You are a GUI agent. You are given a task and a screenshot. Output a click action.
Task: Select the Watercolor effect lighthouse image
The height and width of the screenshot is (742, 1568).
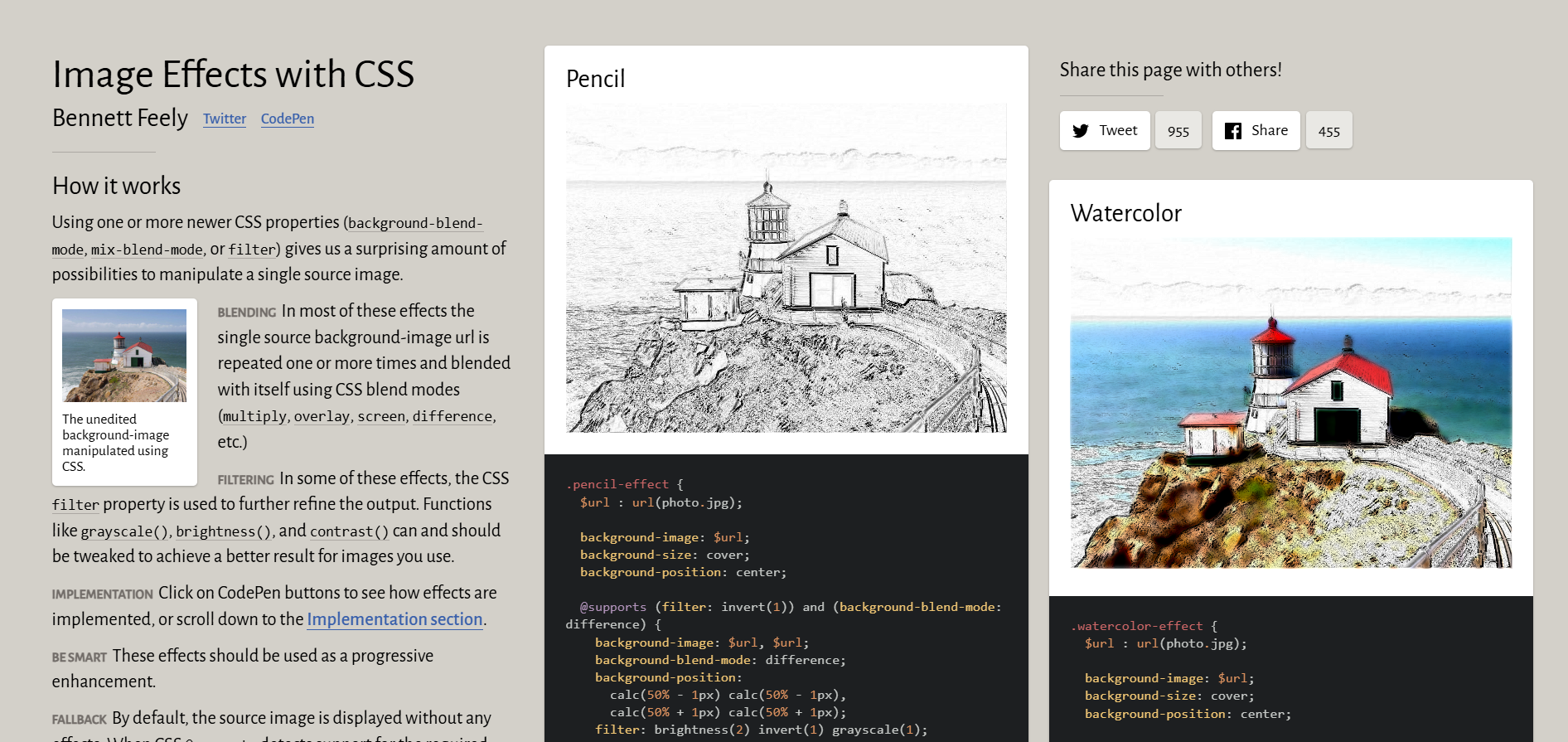click(1290, 403)
